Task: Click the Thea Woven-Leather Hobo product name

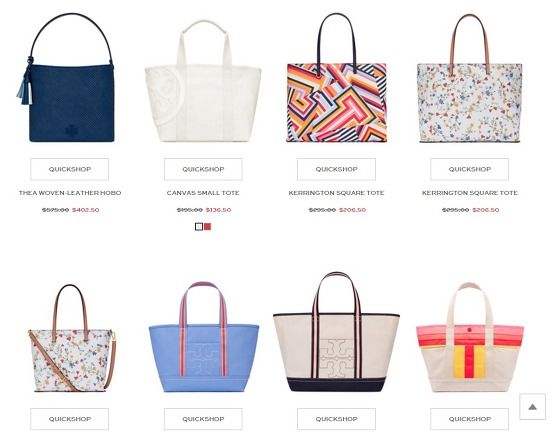Action: coord(70,193)
